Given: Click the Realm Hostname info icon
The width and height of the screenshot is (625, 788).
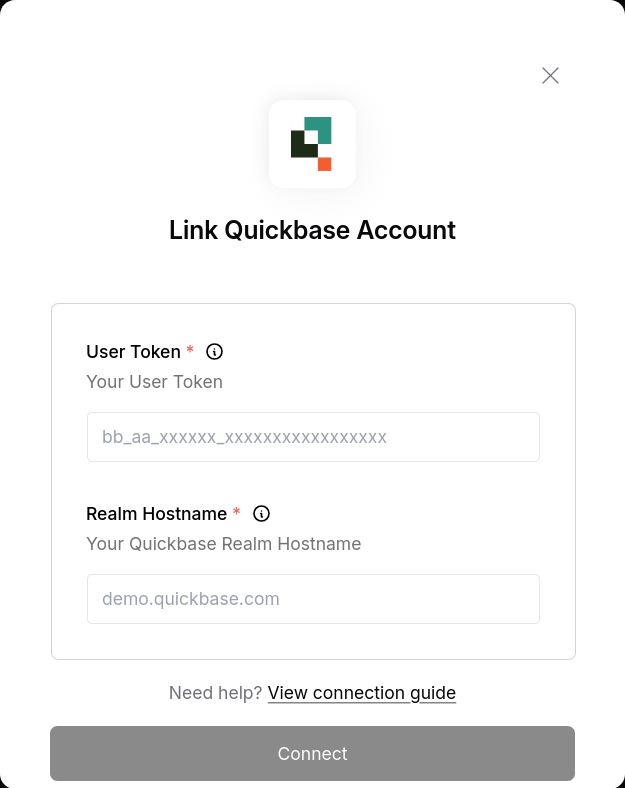Looking at the screenshot, I should 261,514.
